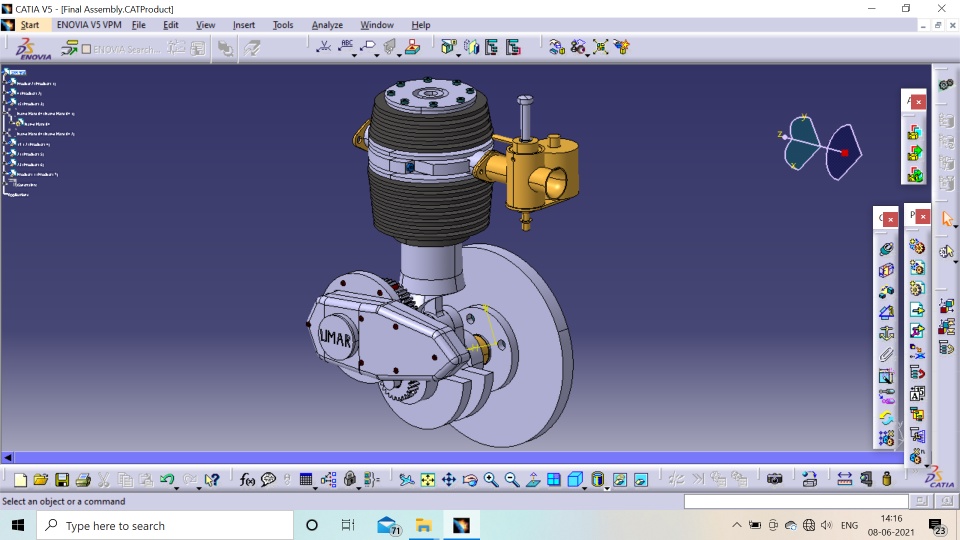
Task: Open the File menu
Action: tap(138, 25)
